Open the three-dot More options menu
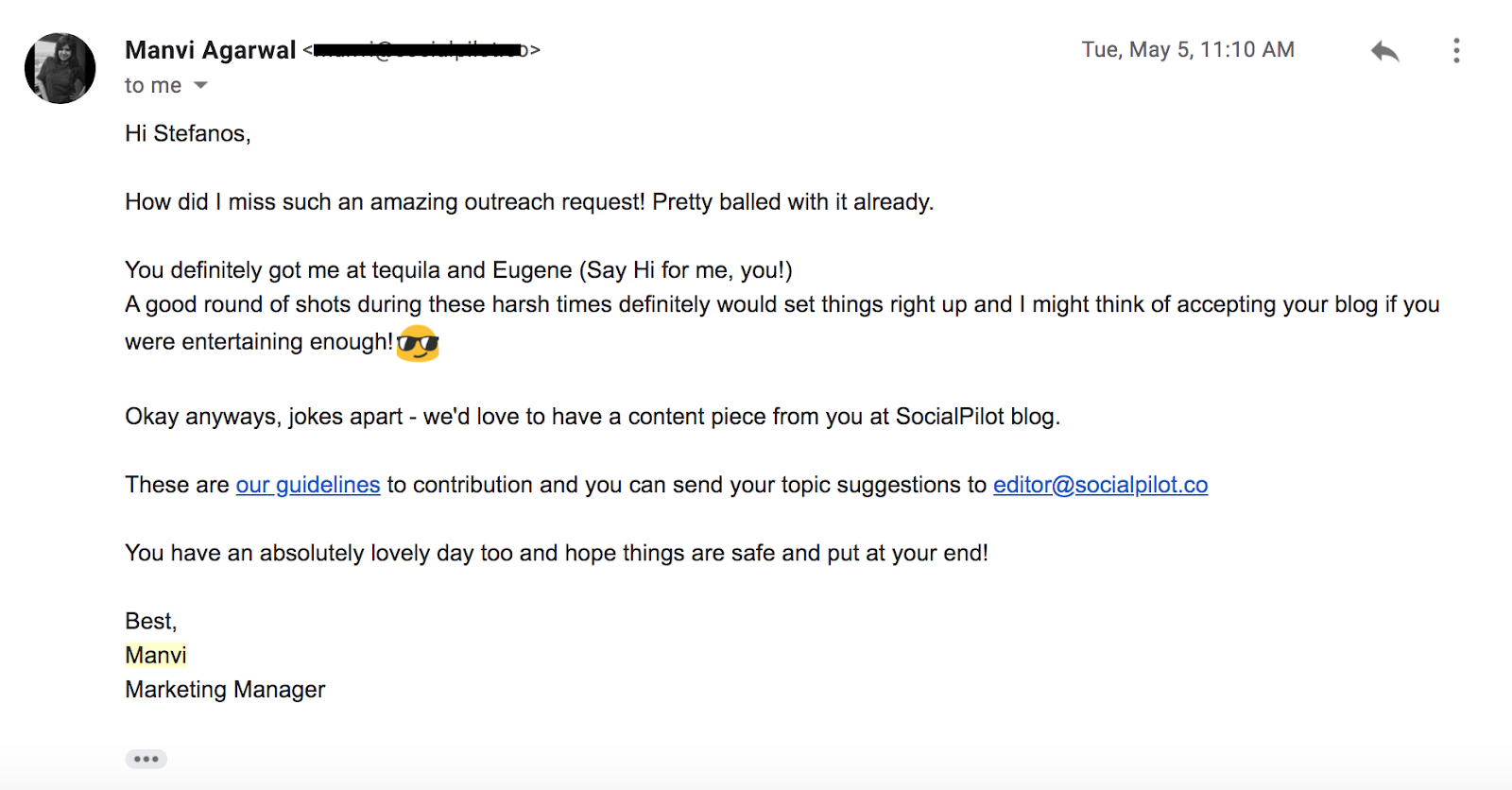The width and height of the screenshot is (1512, 790). [1456, 50]
